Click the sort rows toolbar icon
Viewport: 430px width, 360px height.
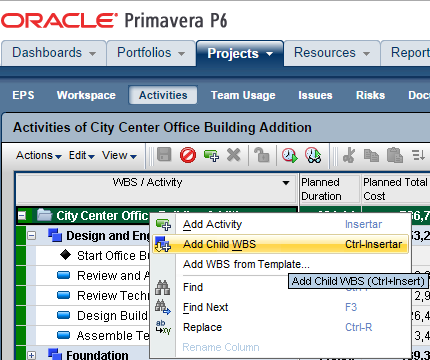pos(418,155)
